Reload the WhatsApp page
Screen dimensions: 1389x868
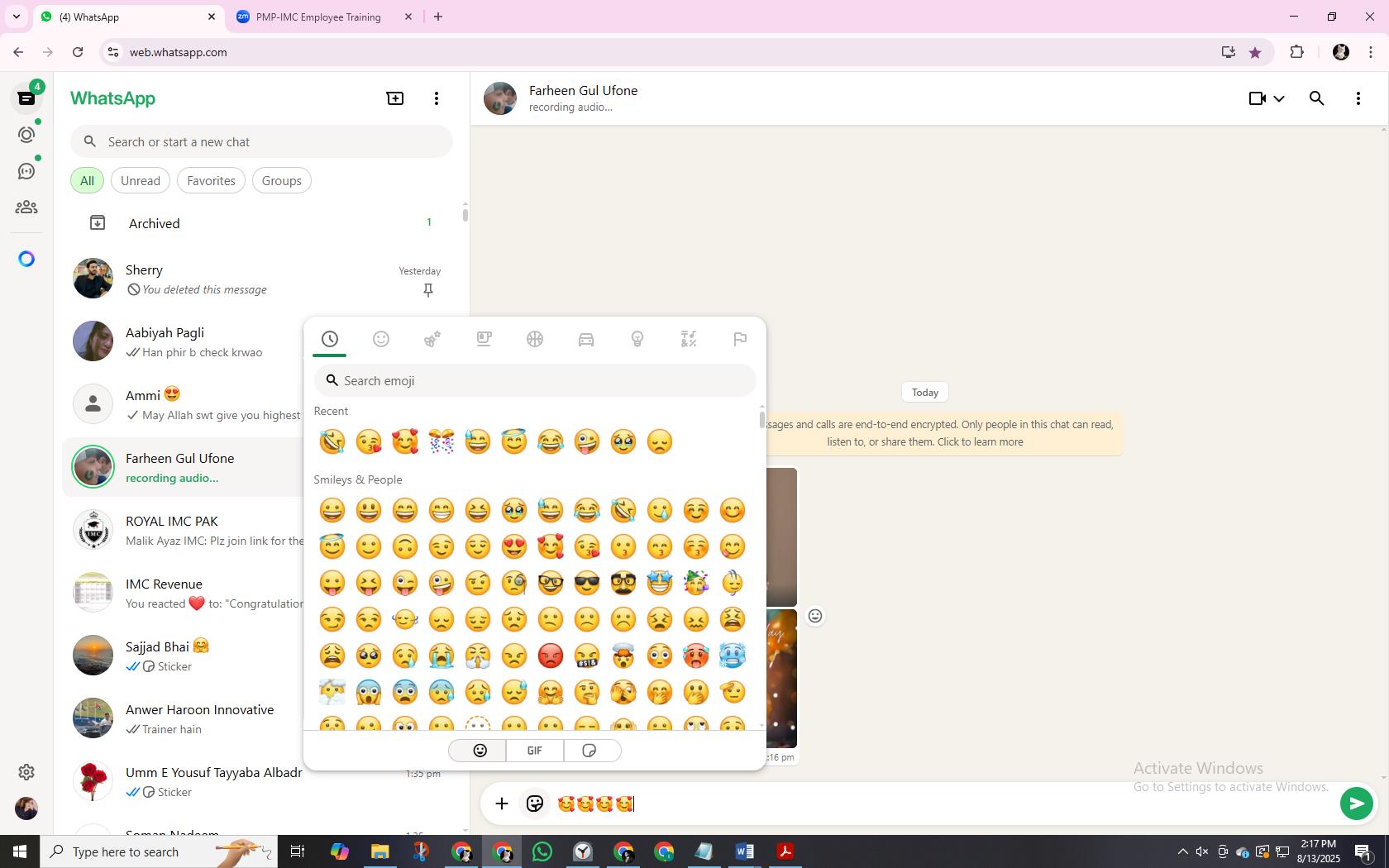tap(78, 52)
